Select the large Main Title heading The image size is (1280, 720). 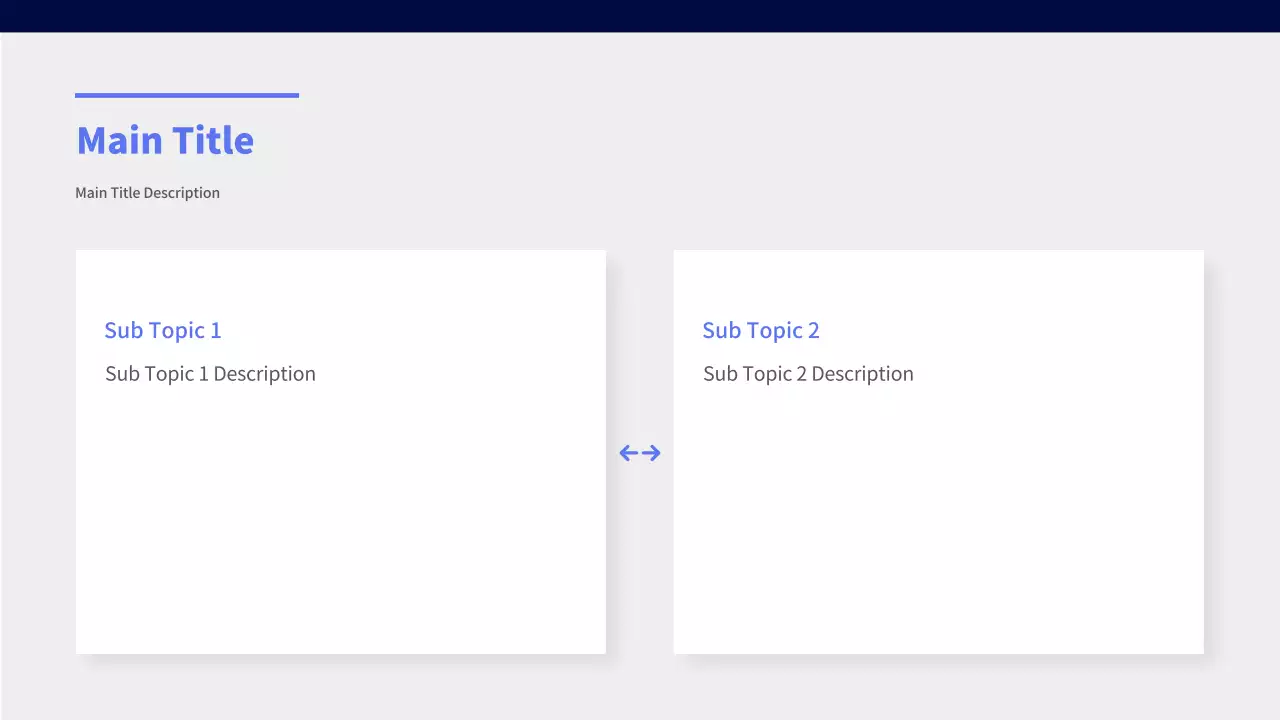pyautogui.click(x=165, y=140)
